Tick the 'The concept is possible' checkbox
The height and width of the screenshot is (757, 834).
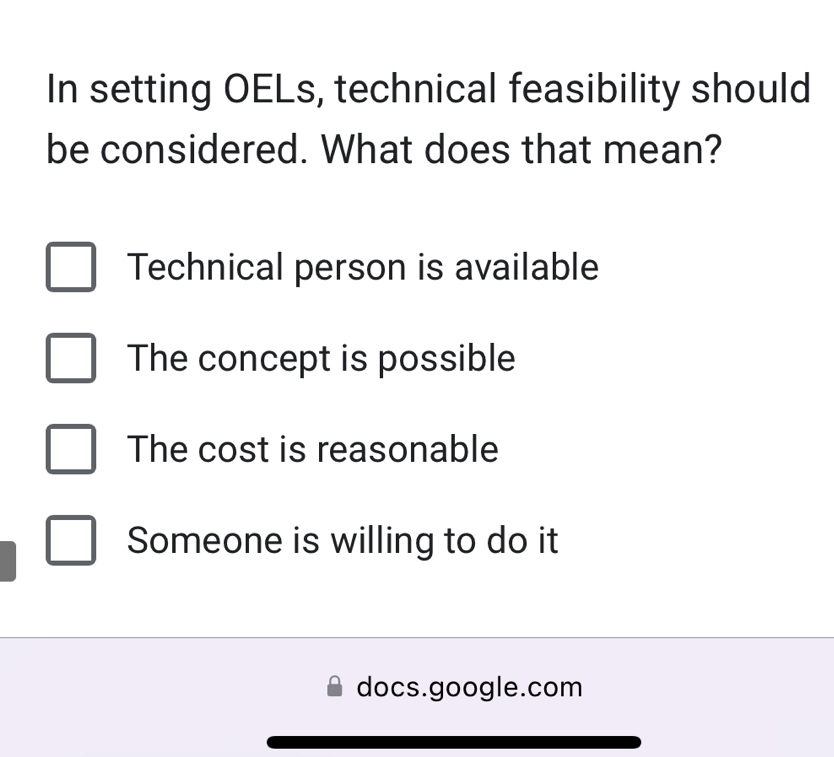click(x=71, y=358)
